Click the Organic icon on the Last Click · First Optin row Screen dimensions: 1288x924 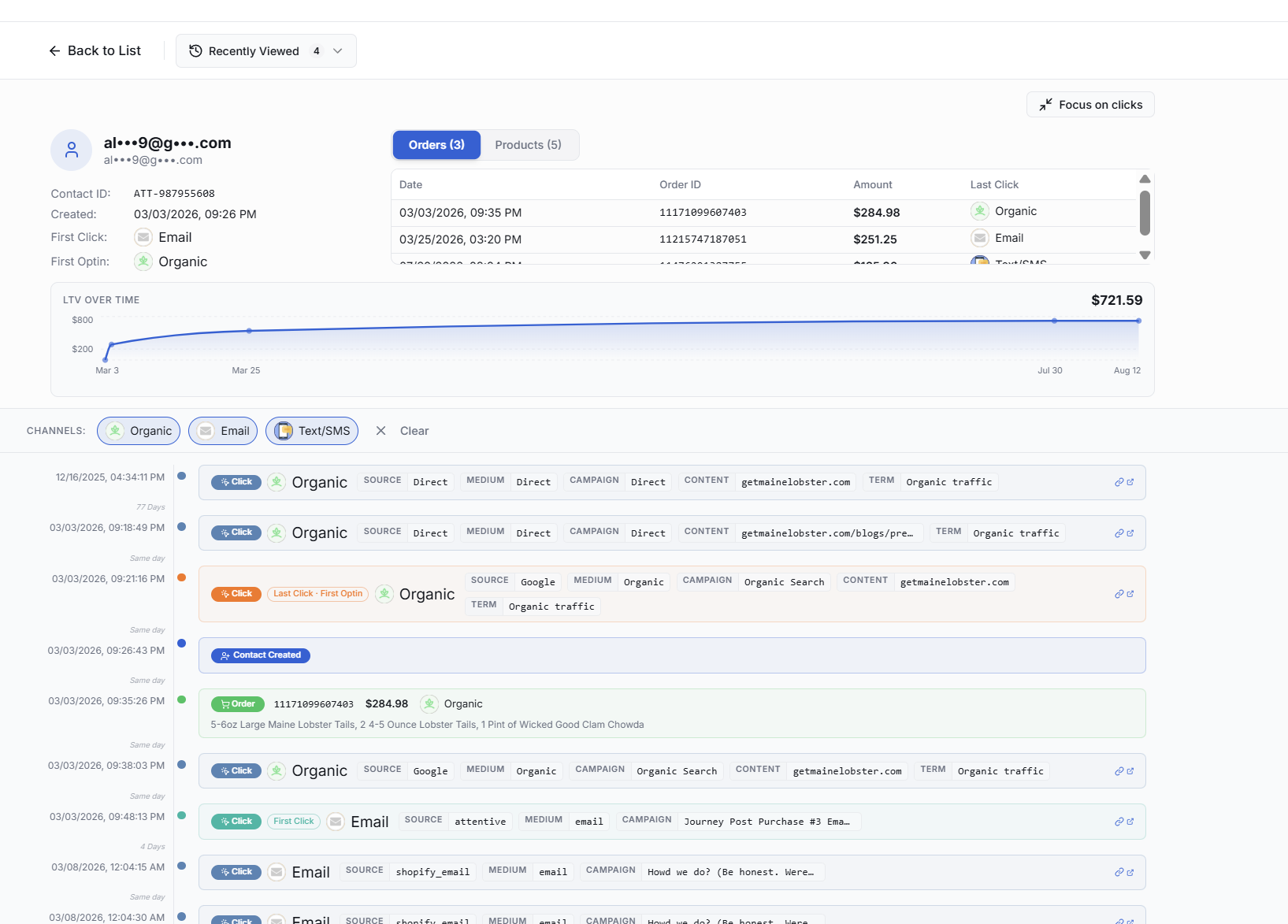(384, 594)
